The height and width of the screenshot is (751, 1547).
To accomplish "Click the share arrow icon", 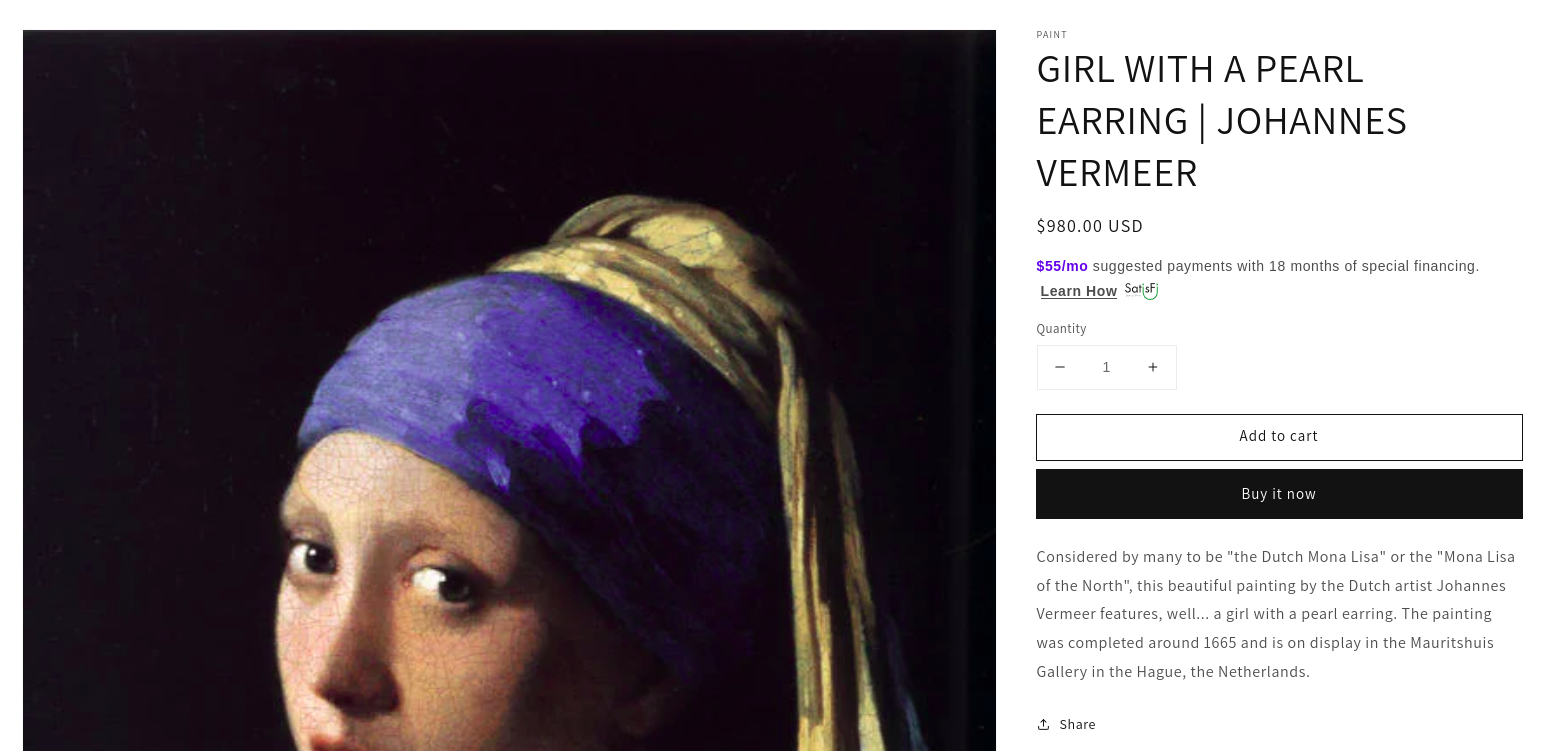I will pos(1044,724).
